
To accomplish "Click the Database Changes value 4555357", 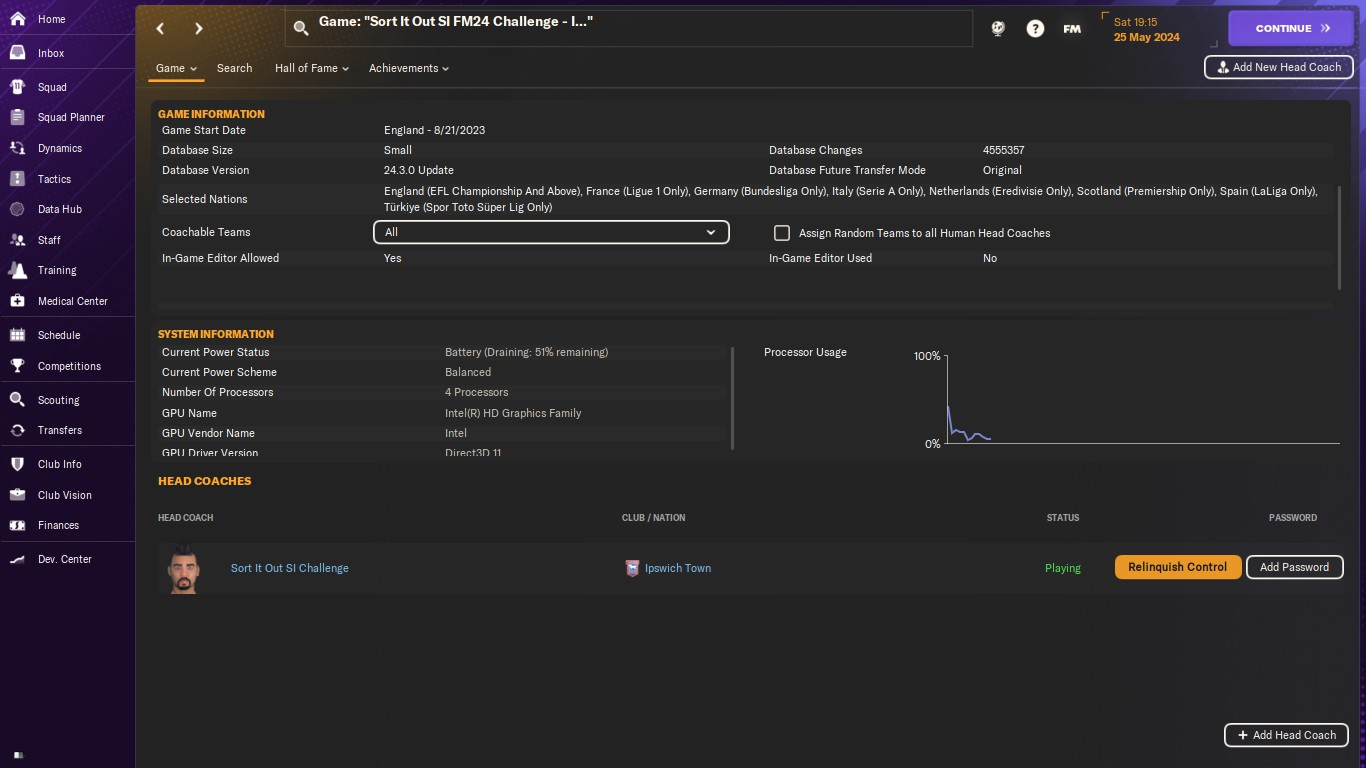I will coord(1004,150).
